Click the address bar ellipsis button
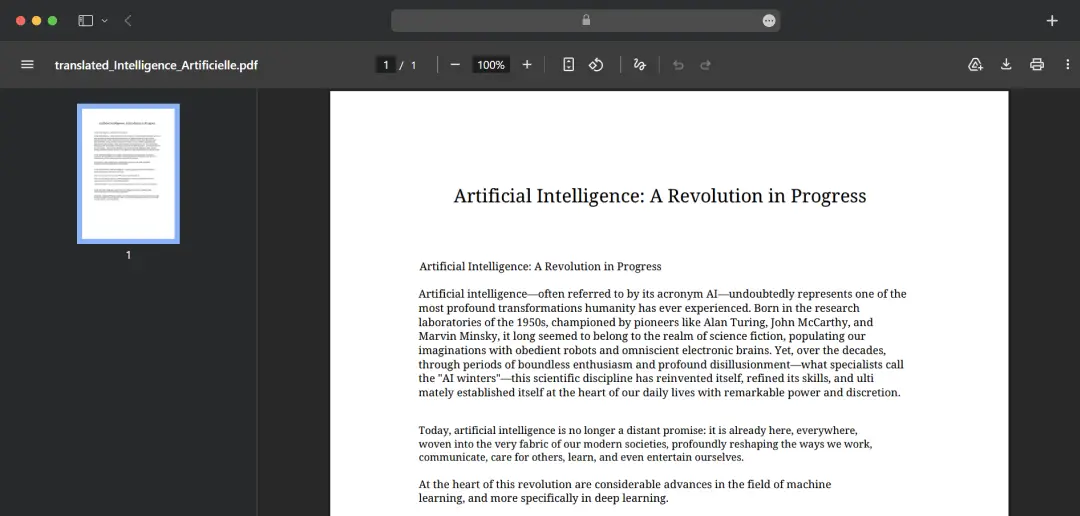This screenshot has width=1080, height=516. pos(769,21)
